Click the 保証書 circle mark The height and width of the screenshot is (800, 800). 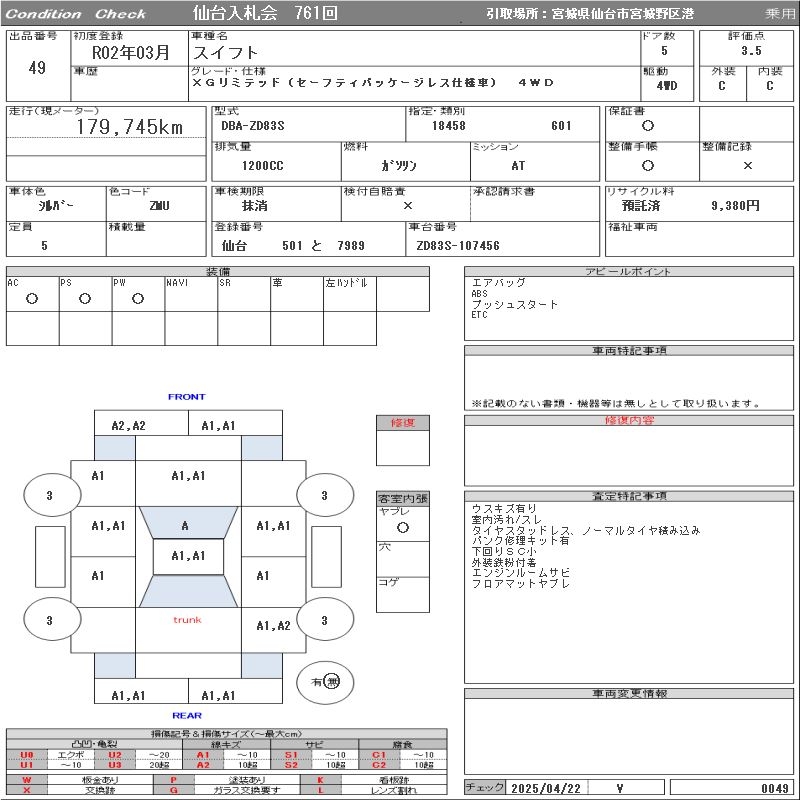click(x=648, y=126)
